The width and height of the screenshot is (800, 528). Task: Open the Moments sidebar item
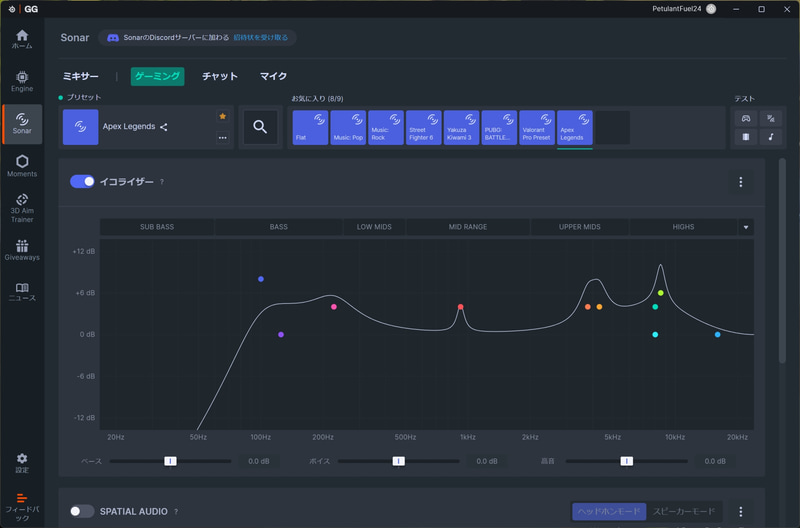tap(22, 166)
